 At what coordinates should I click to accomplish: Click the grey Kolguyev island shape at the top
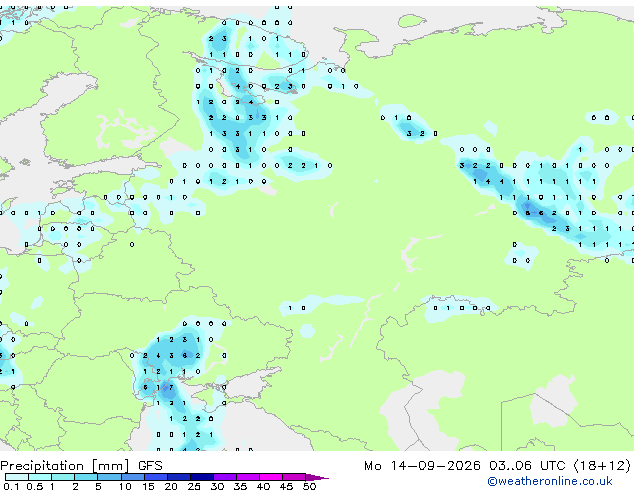click(412, 20)
